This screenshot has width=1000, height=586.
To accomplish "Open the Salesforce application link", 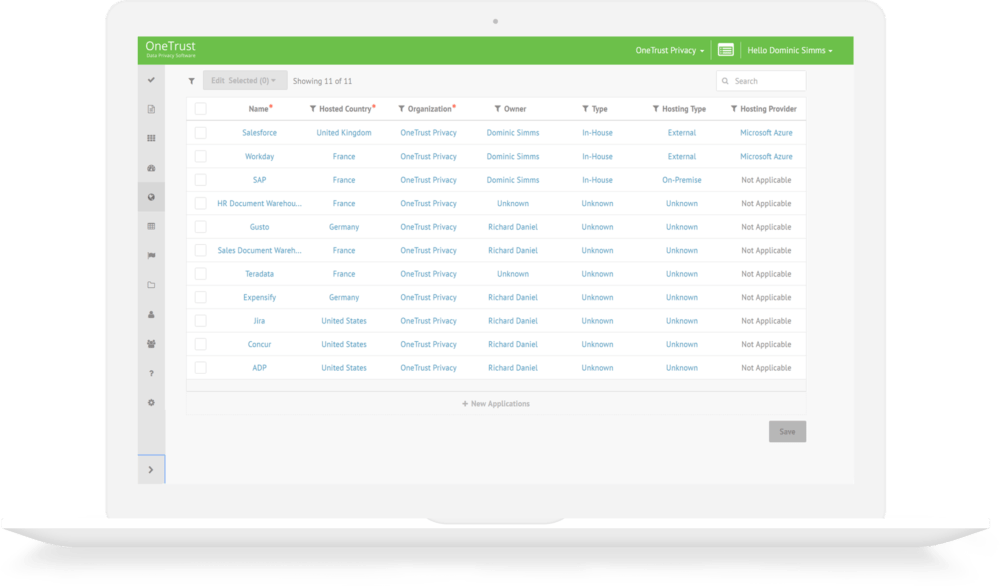I will [260, 133].
